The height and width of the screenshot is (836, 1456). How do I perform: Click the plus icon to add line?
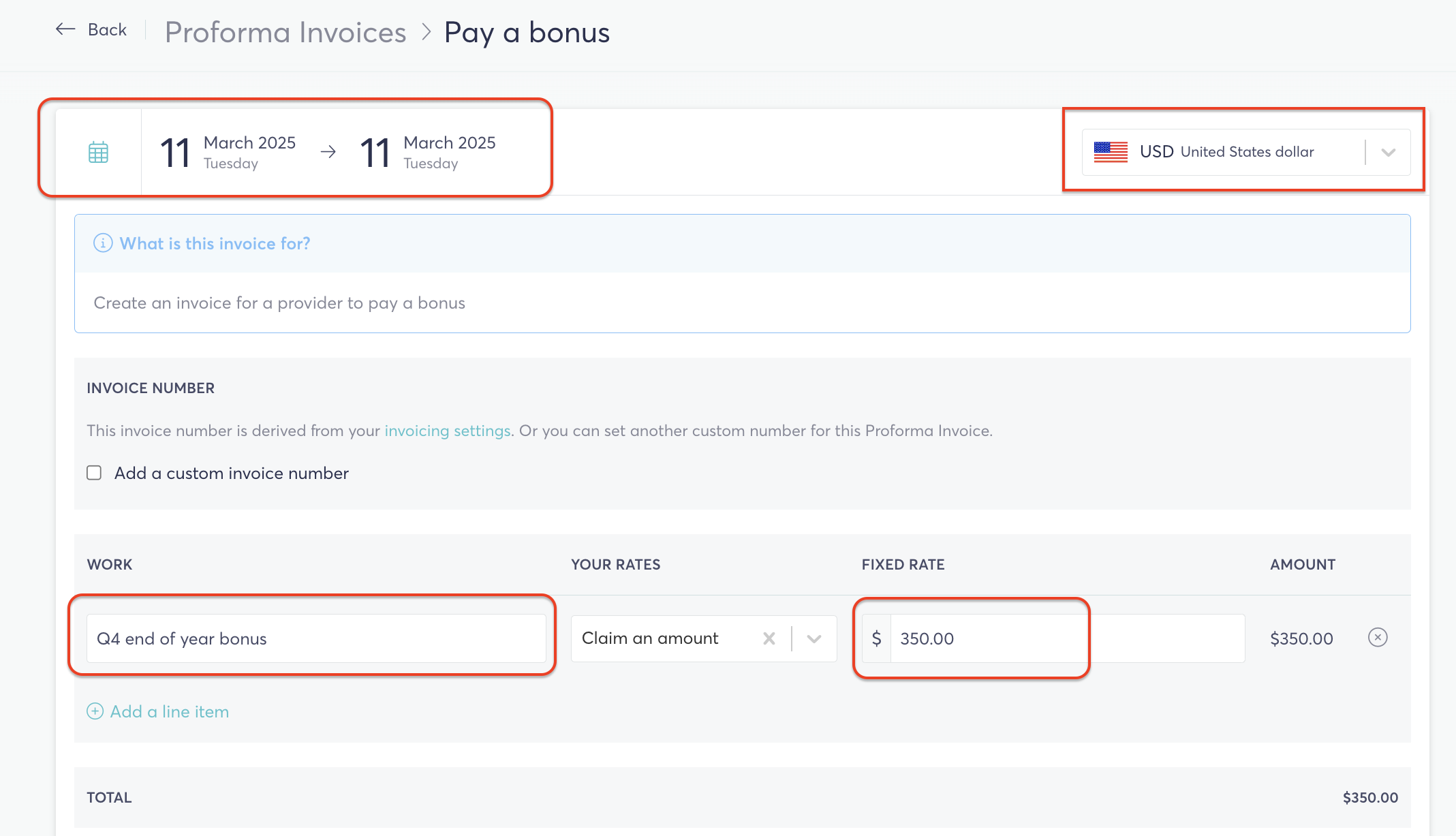(95, 711)
